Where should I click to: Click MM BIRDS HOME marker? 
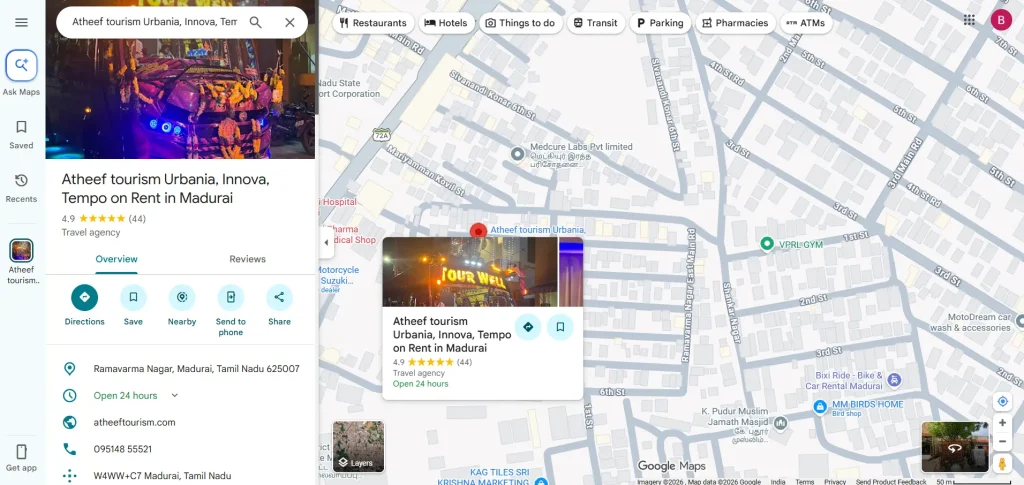point(820,407)
